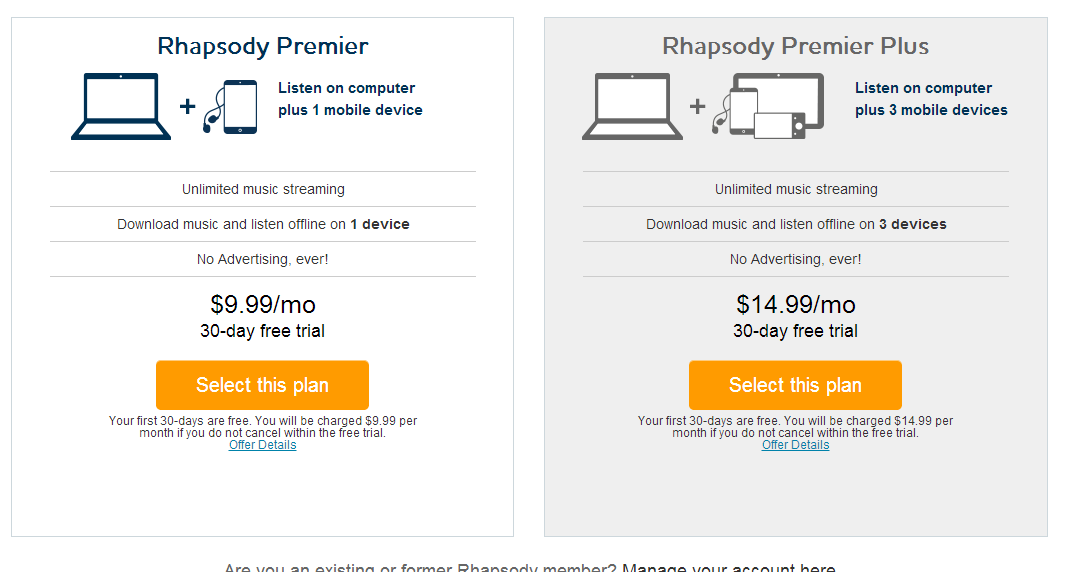Click 'Manage your account here' link
This screenshot has height=572, width=1071.
[729, 567]
